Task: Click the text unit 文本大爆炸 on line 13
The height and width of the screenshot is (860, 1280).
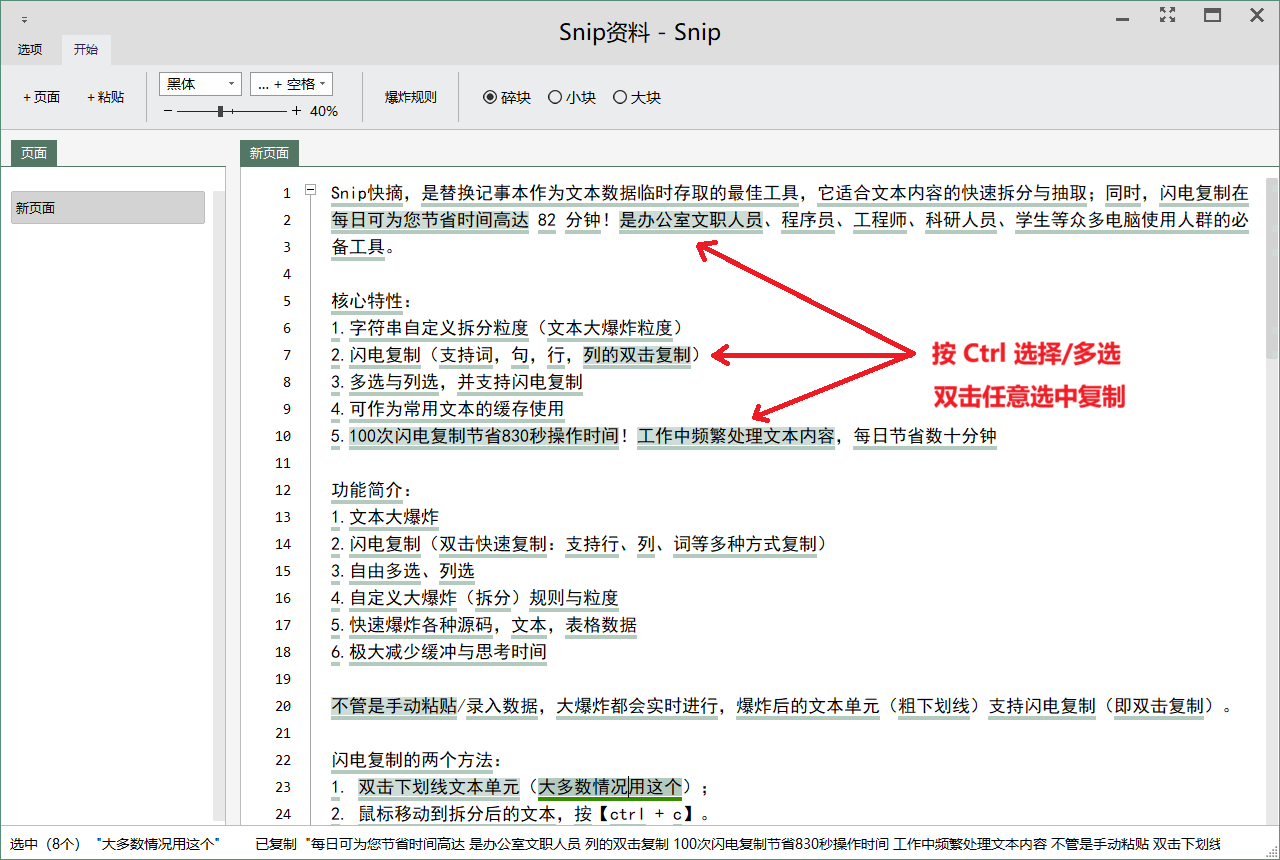Action: click(394, 517)
